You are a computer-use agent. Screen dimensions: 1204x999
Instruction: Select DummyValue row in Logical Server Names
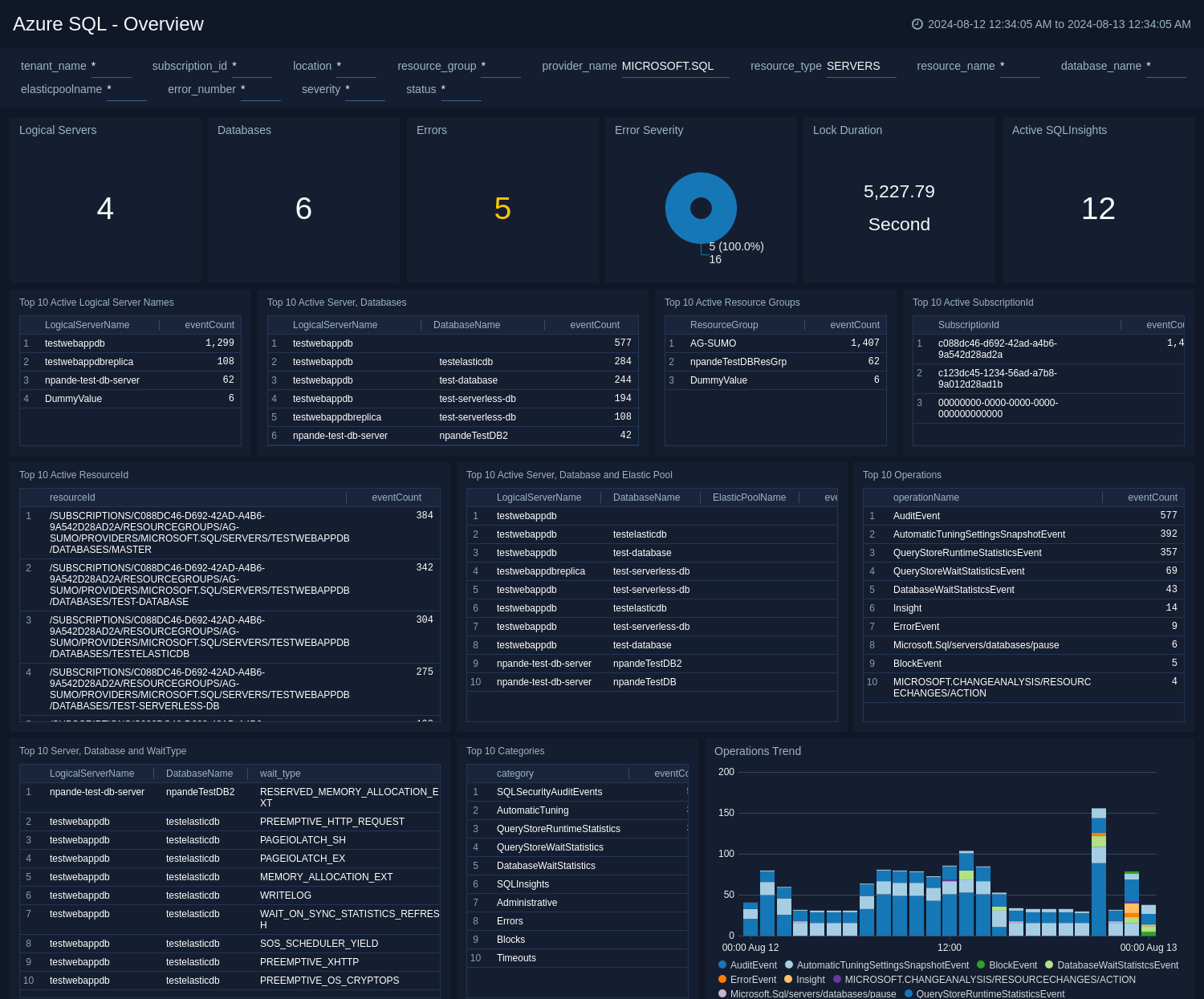coord(130,399)
